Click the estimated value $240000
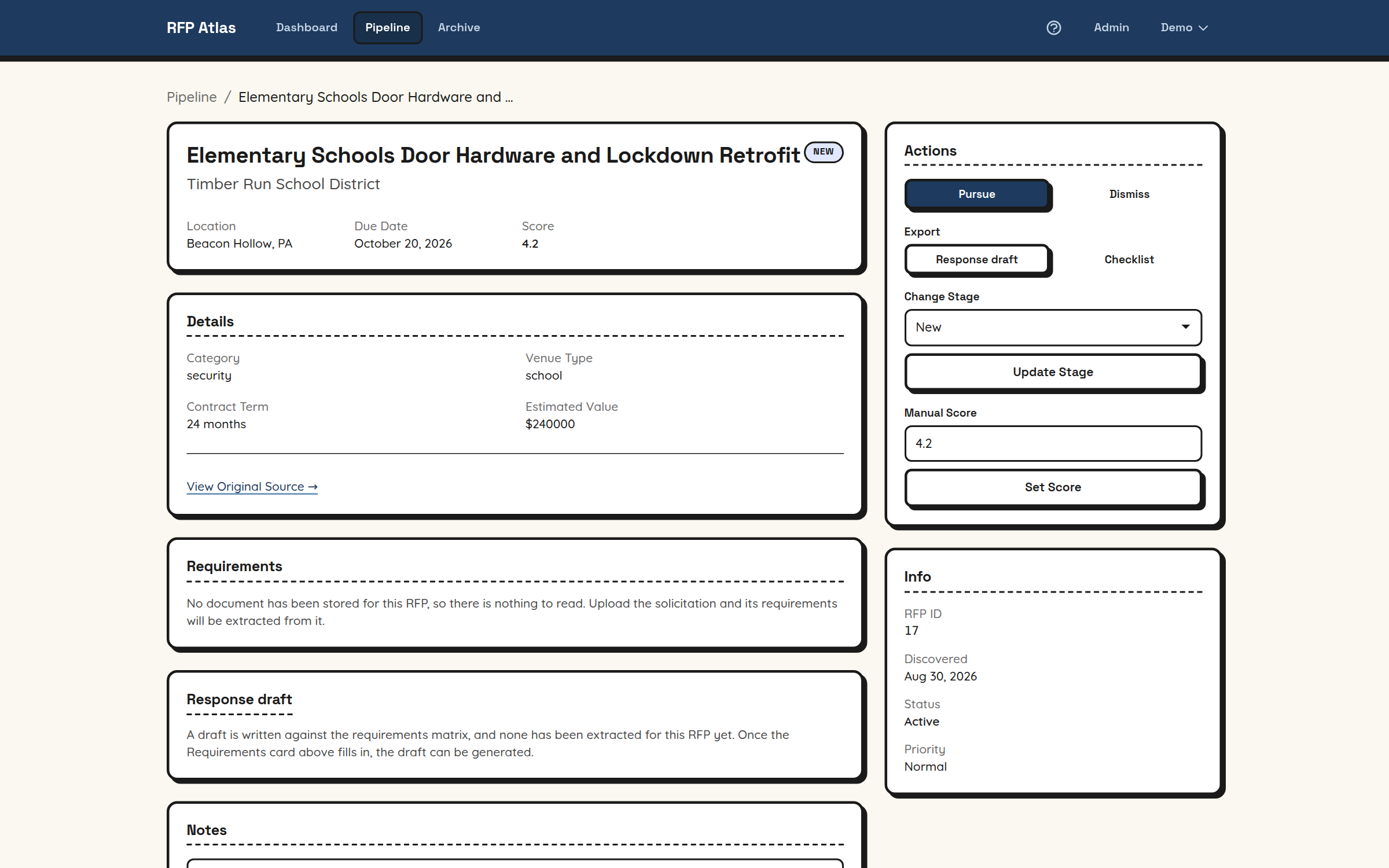The height and width of the screenshot is (868, 1389). tap(550, 424)
